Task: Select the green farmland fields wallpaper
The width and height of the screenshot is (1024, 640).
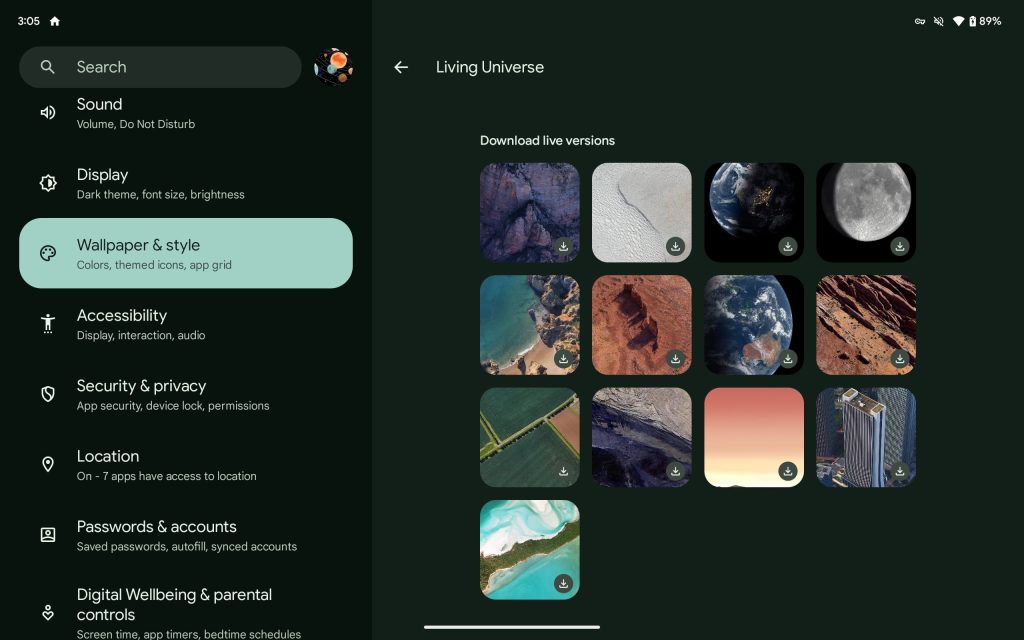Action: click(x=529, y=436)
